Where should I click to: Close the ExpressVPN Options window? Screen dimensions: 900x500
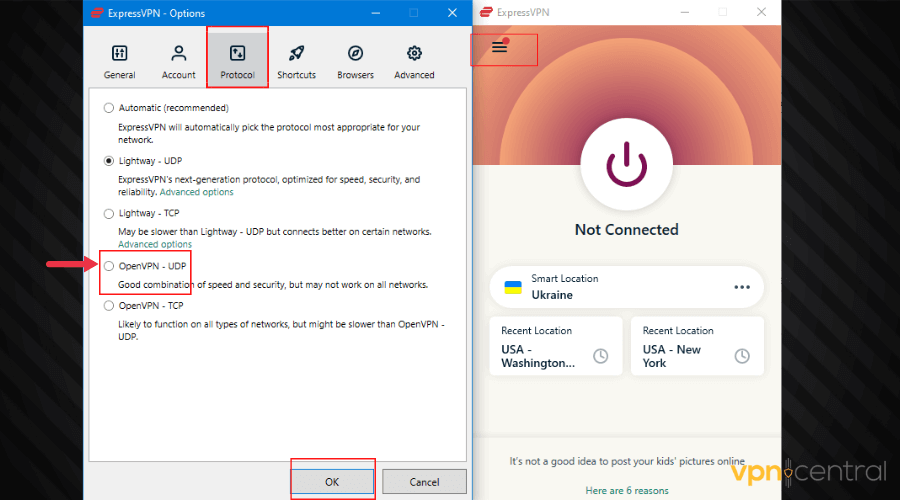(x=452, y=13)
